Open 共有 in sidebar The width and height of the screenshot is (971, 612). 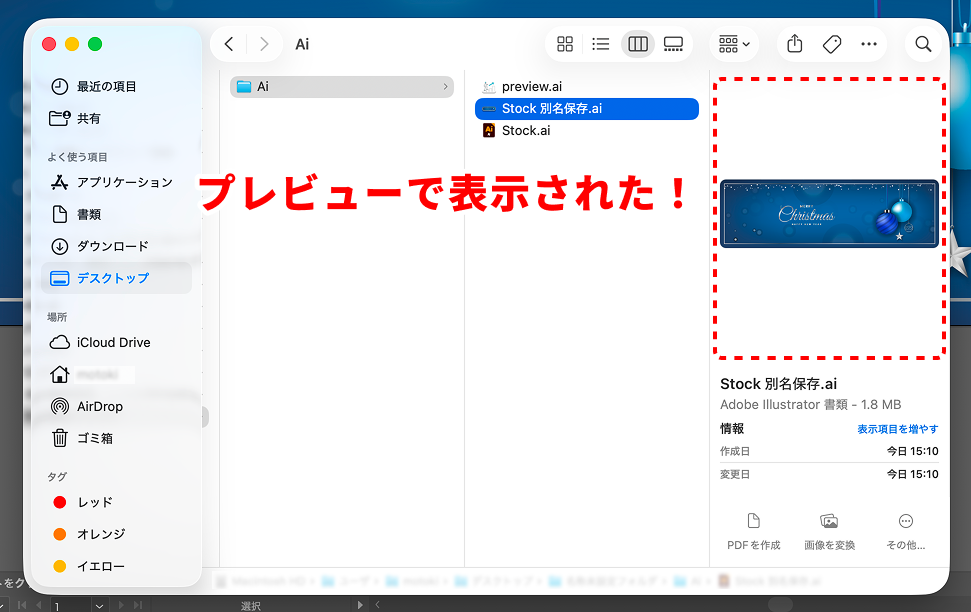coord(116,118)
